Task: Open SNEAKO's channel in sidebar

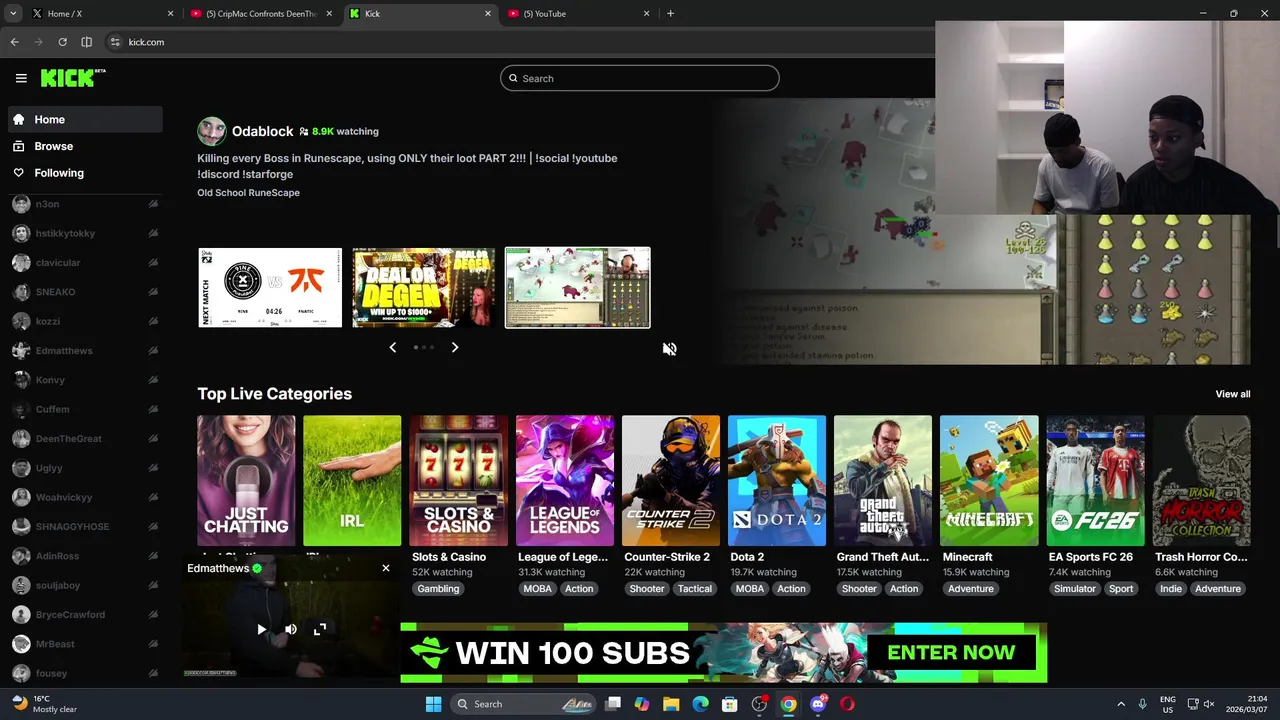Action: point(85,292)
